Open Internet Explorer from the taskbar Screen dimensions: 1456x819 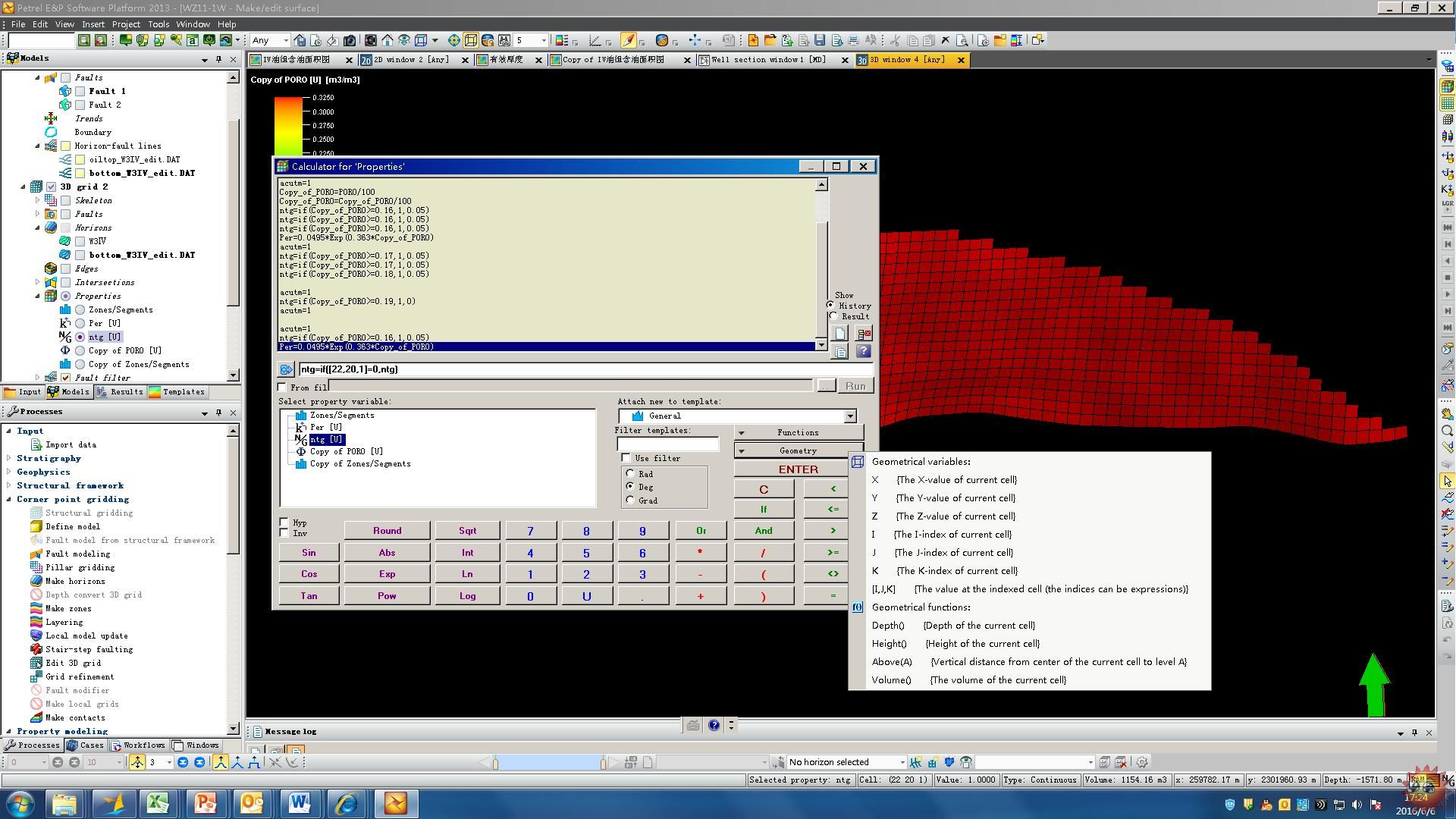point(347,803)
